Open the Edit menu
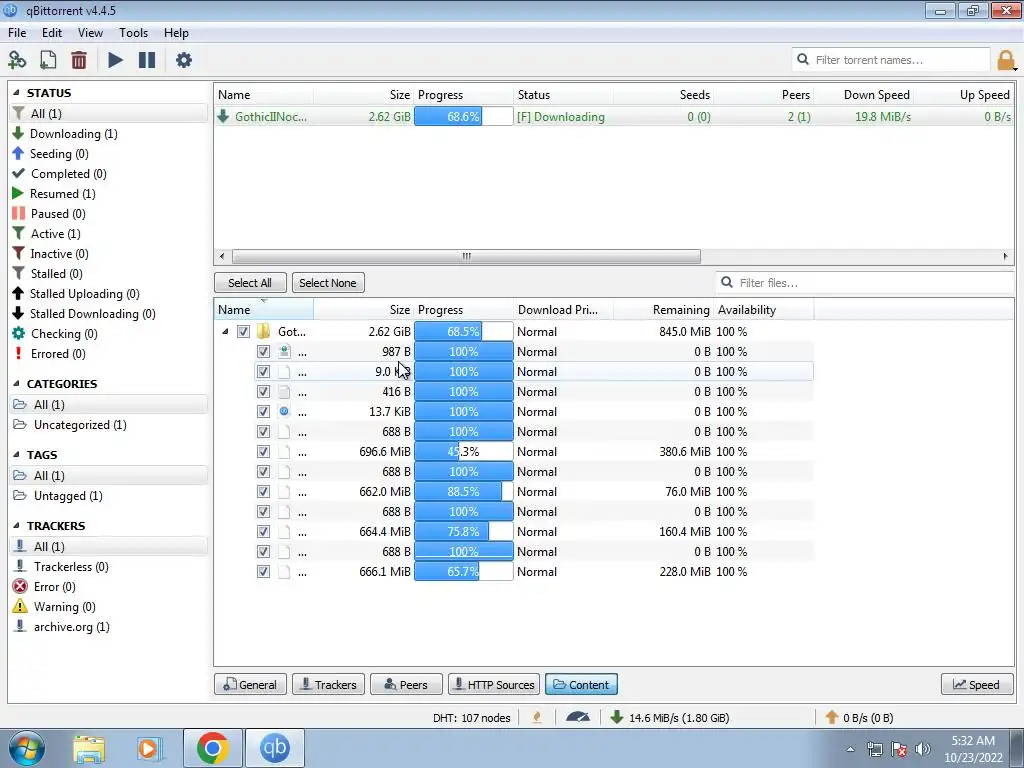Image resolution: width=1024 pixels, height=768 pixels. (52, 33)
